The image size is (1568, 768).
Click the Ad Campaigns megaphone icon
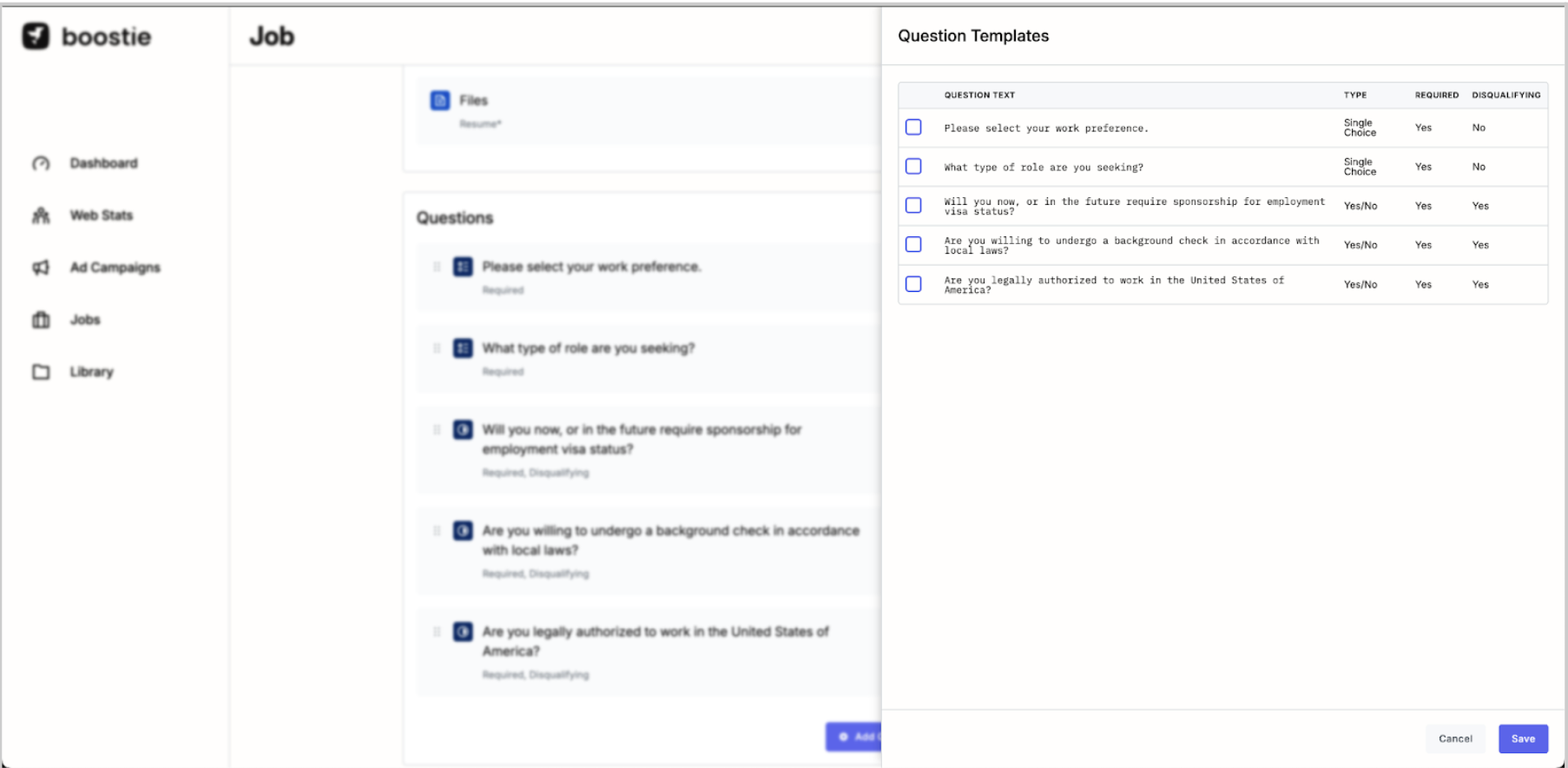[41, 268]
